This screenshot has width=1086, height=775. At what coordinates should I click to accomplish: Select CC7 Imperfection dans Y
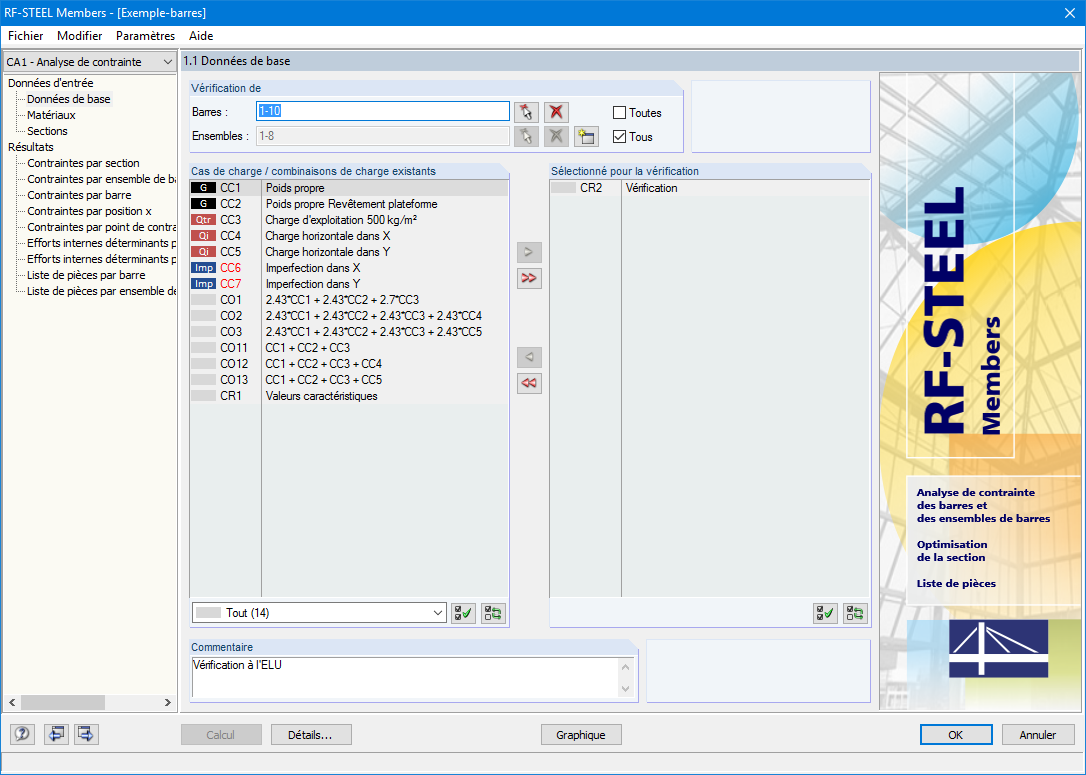point(349,284)
